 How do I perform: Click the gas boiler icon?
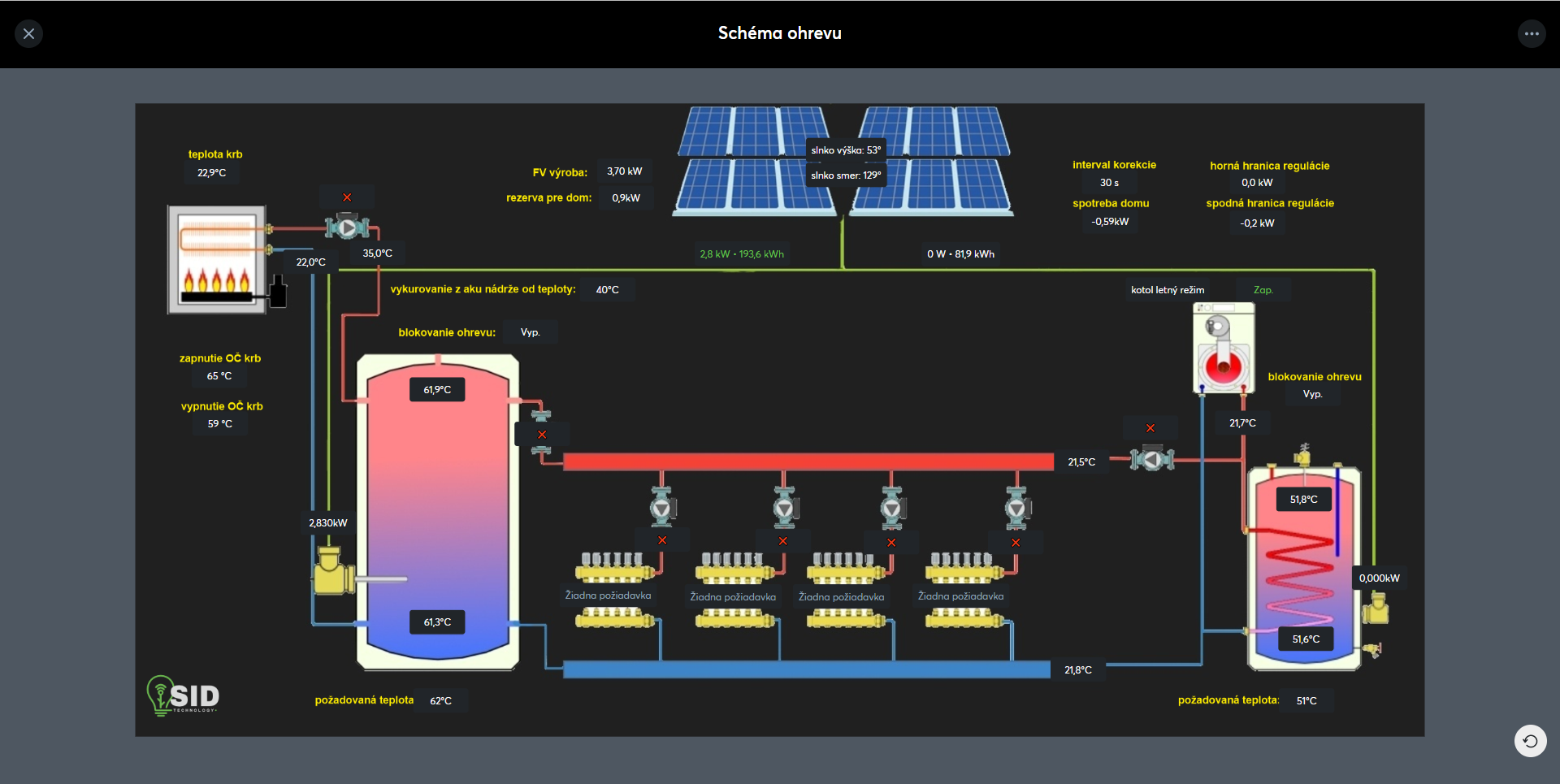coord(1223,348)
